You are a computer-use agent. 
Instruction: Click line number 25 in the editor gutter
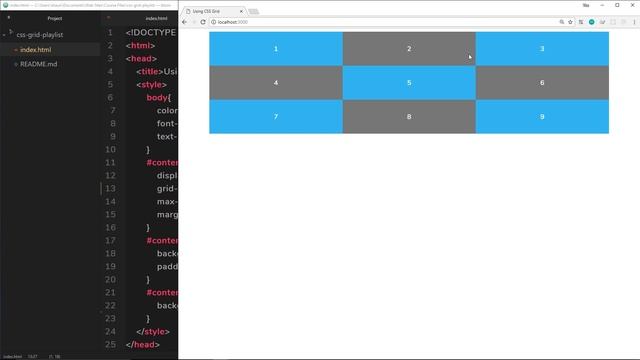(x=110, y=344)
